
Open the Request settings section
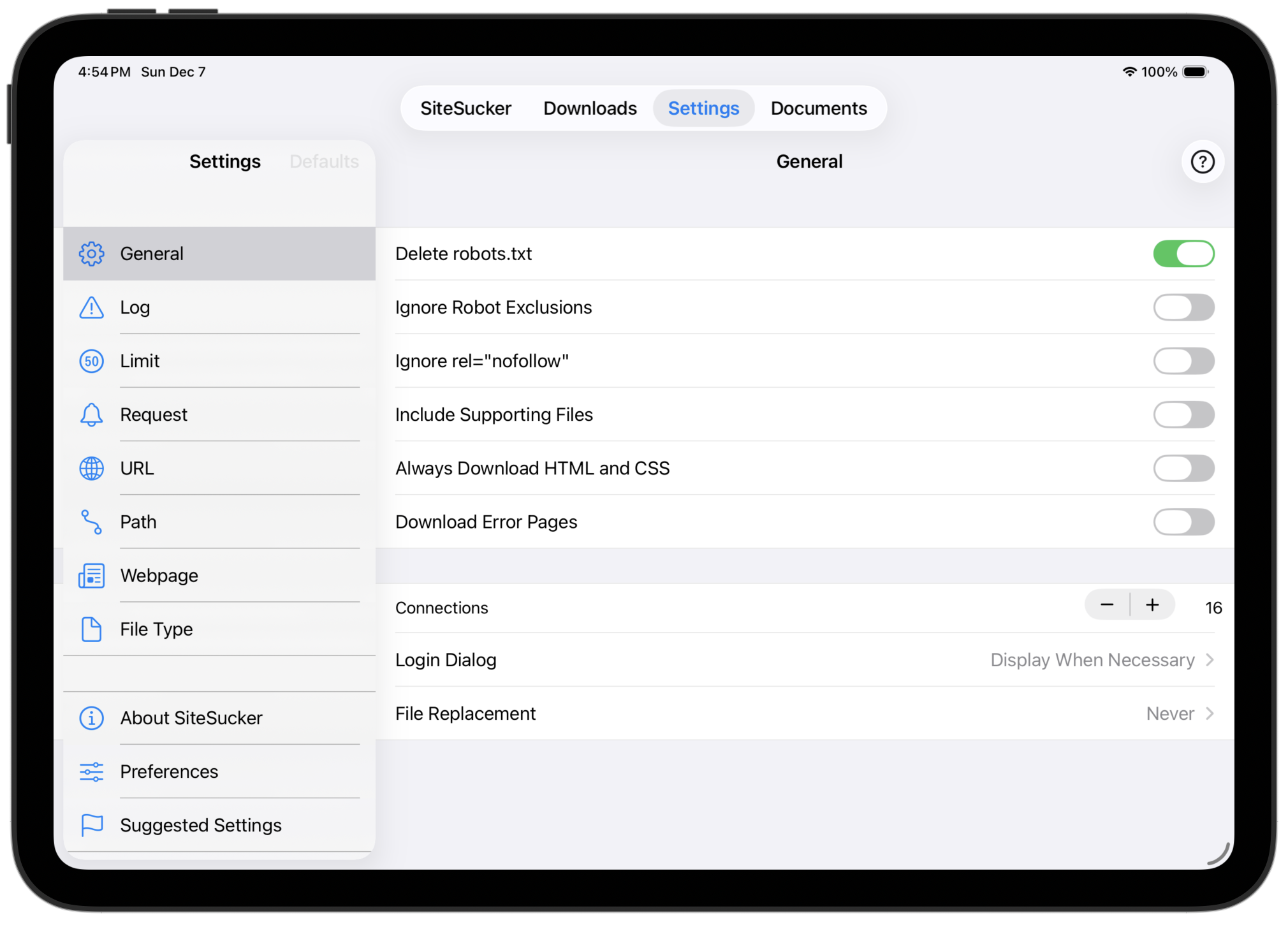tap(219, 414)
